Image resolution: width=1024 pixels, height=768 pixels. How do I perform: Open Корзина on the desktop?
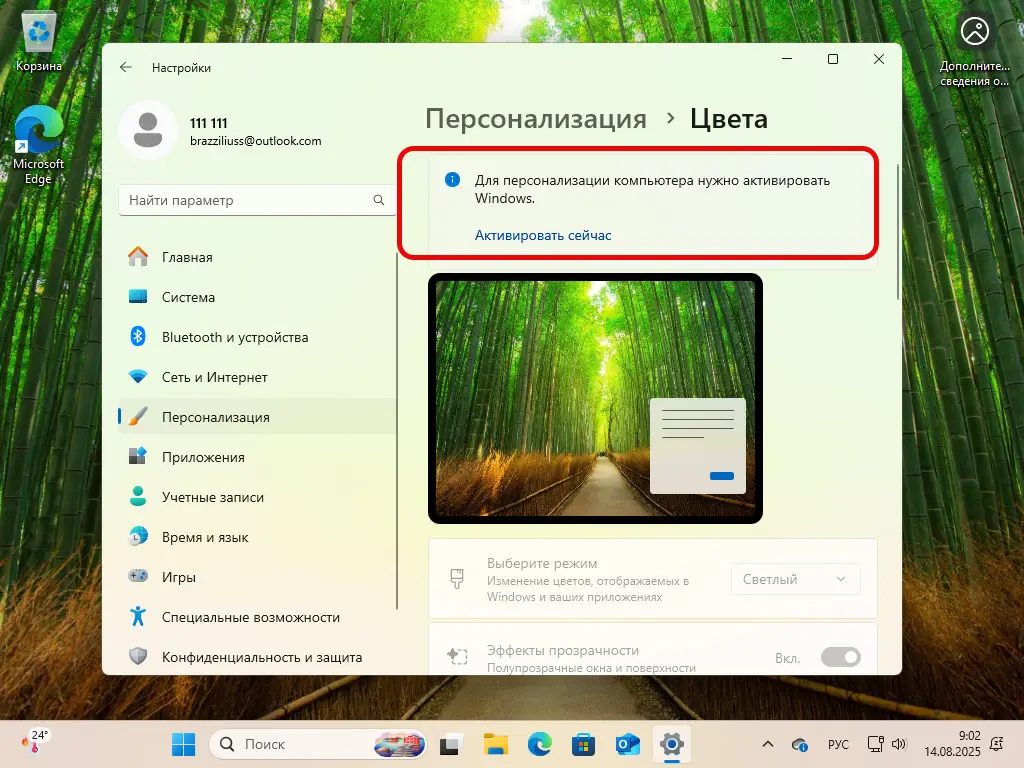[37, 30]
